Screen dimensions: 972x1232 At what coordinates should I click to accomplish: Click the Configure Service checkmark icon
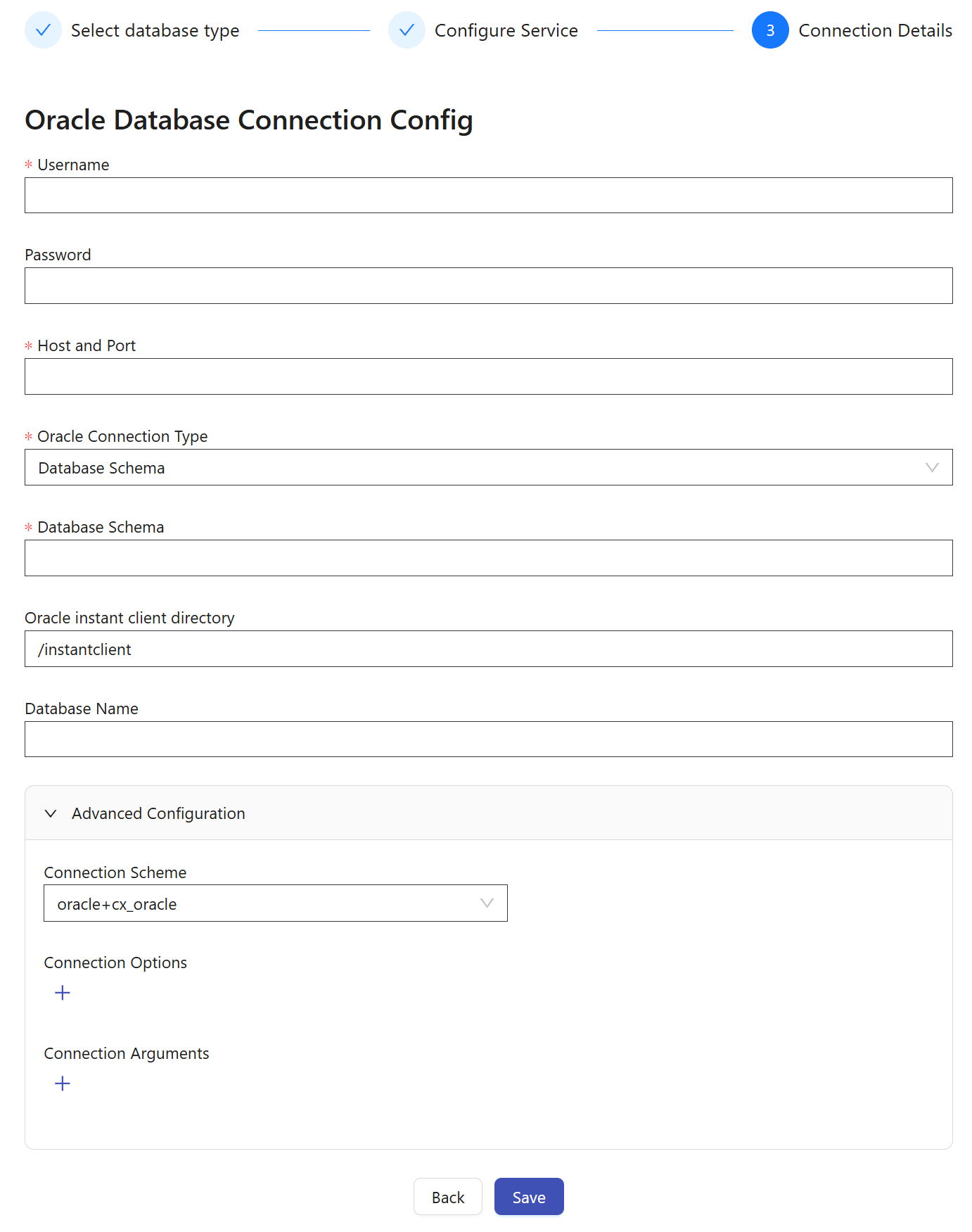point(407,30)
